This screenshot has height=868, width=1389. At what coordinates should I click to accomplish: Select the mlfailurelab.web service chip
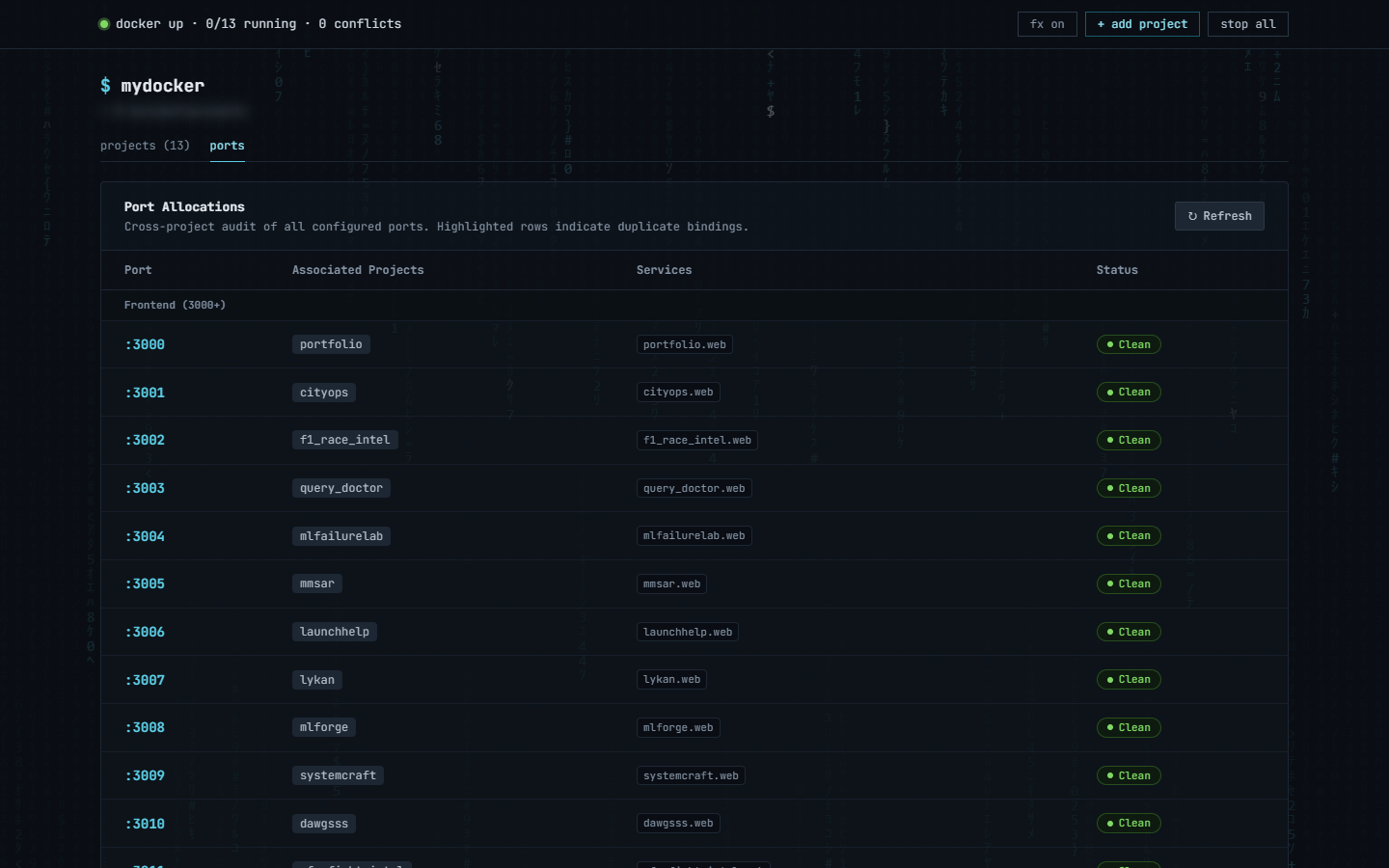(x=694, y=536)
